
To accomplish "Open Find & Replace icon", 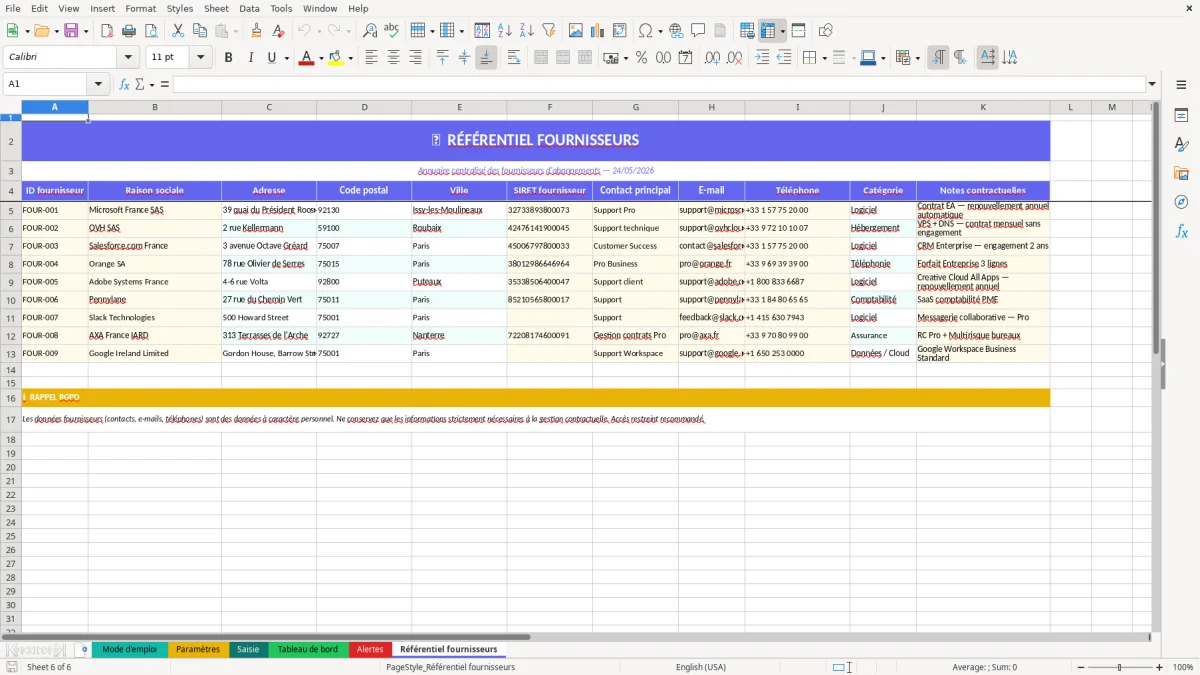I will tap(370, 31).
